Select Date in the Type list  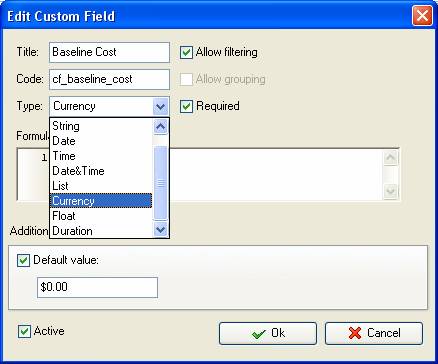click(101, 141)
